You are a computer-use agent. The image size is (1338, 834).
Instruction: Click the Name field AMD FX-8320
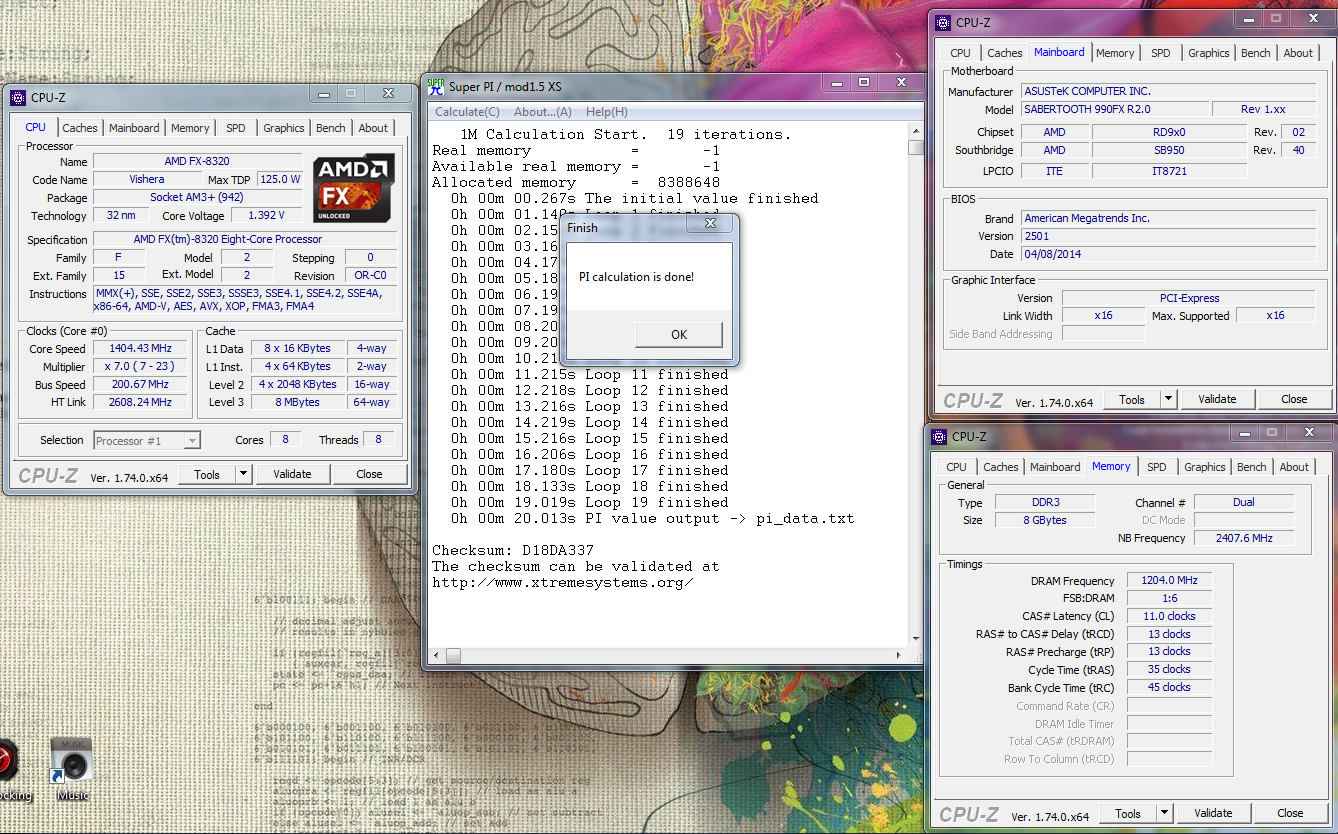pos(197,161)
